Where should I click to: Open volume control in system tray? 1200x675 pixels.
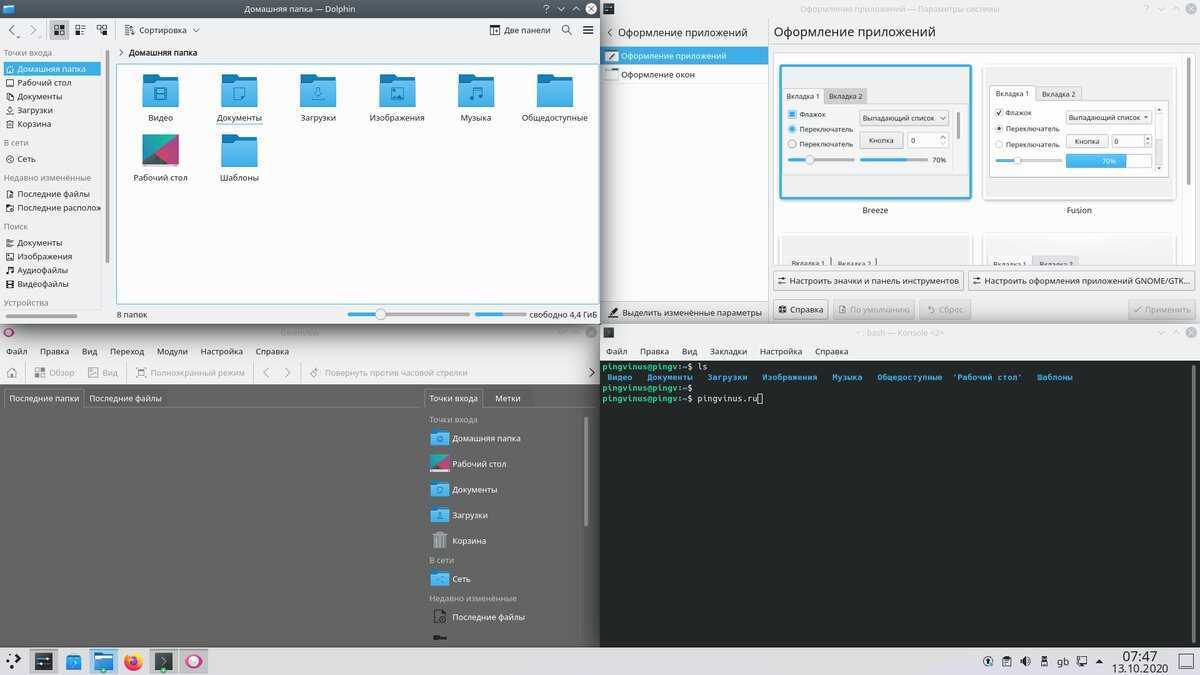click(x=1026, y=661)
